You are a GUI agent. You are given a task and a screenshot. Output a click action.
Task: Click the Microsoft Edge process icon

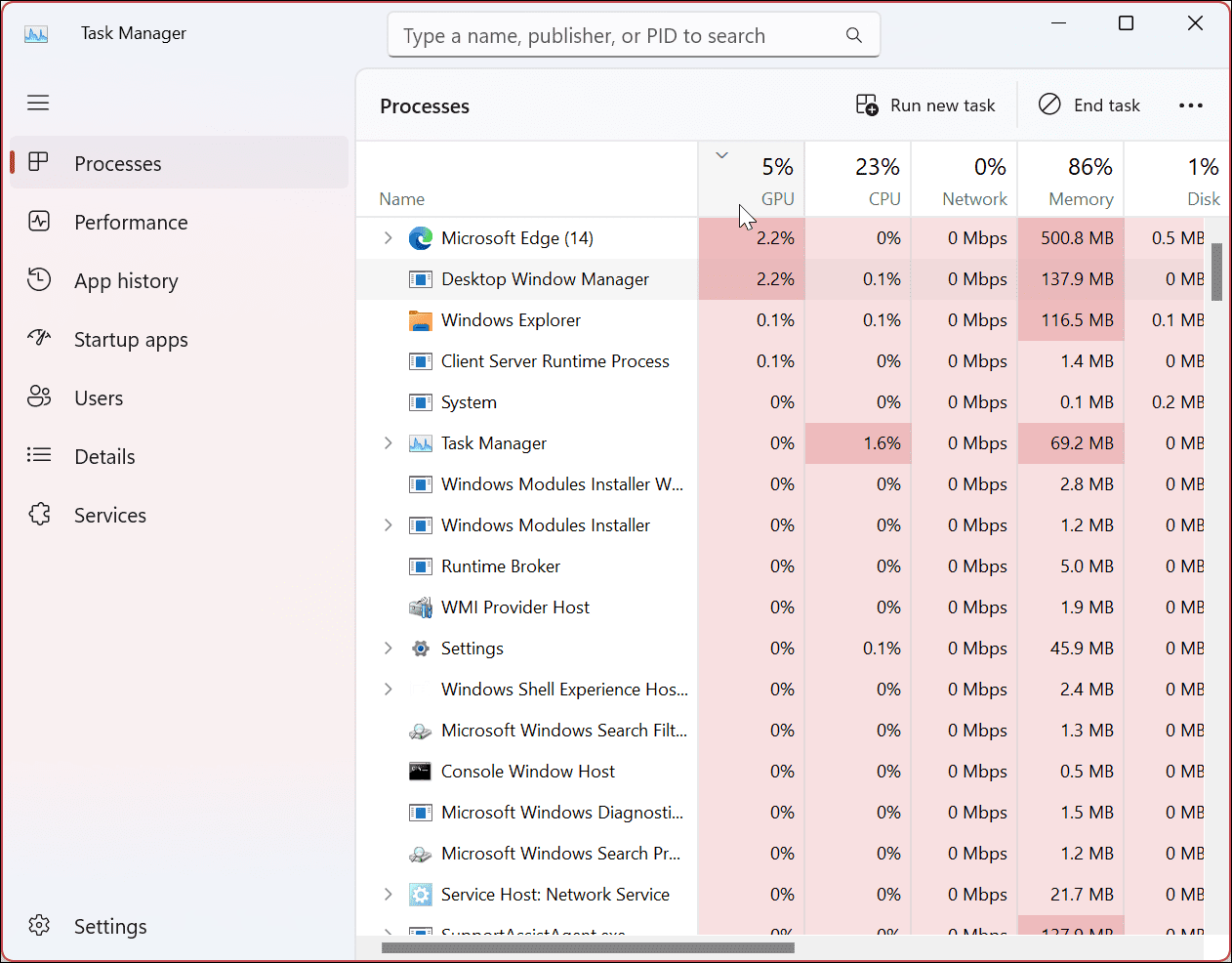tap(421, 238)
